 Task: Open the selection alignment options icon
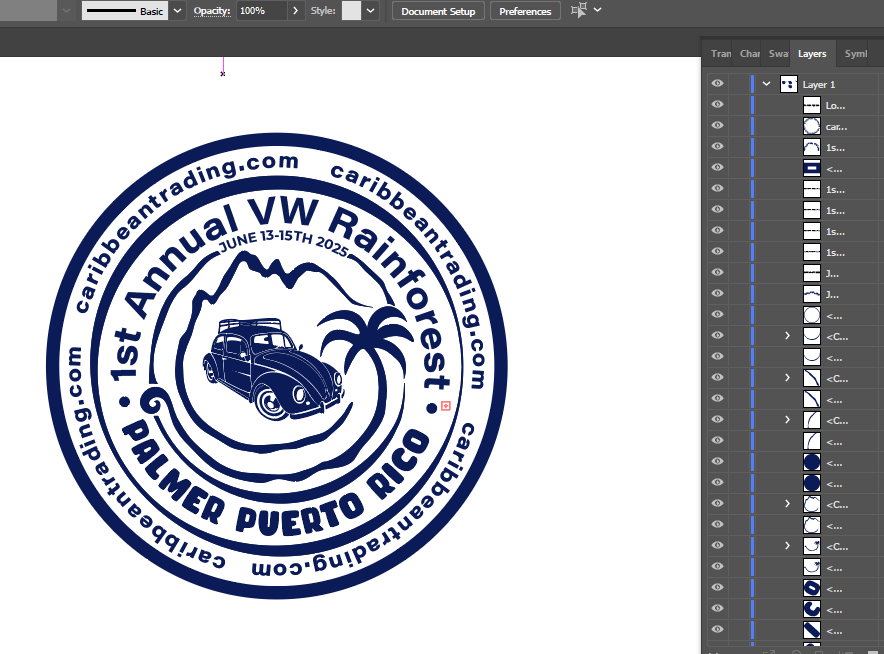pyautogui.click(x=579, y=10)
